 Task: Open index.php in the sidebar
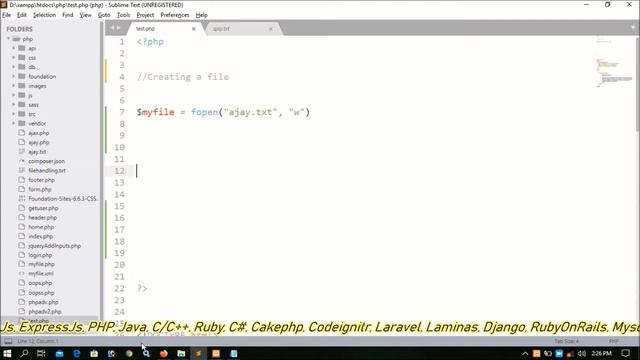pyautogui.click(x=41, y=236)
